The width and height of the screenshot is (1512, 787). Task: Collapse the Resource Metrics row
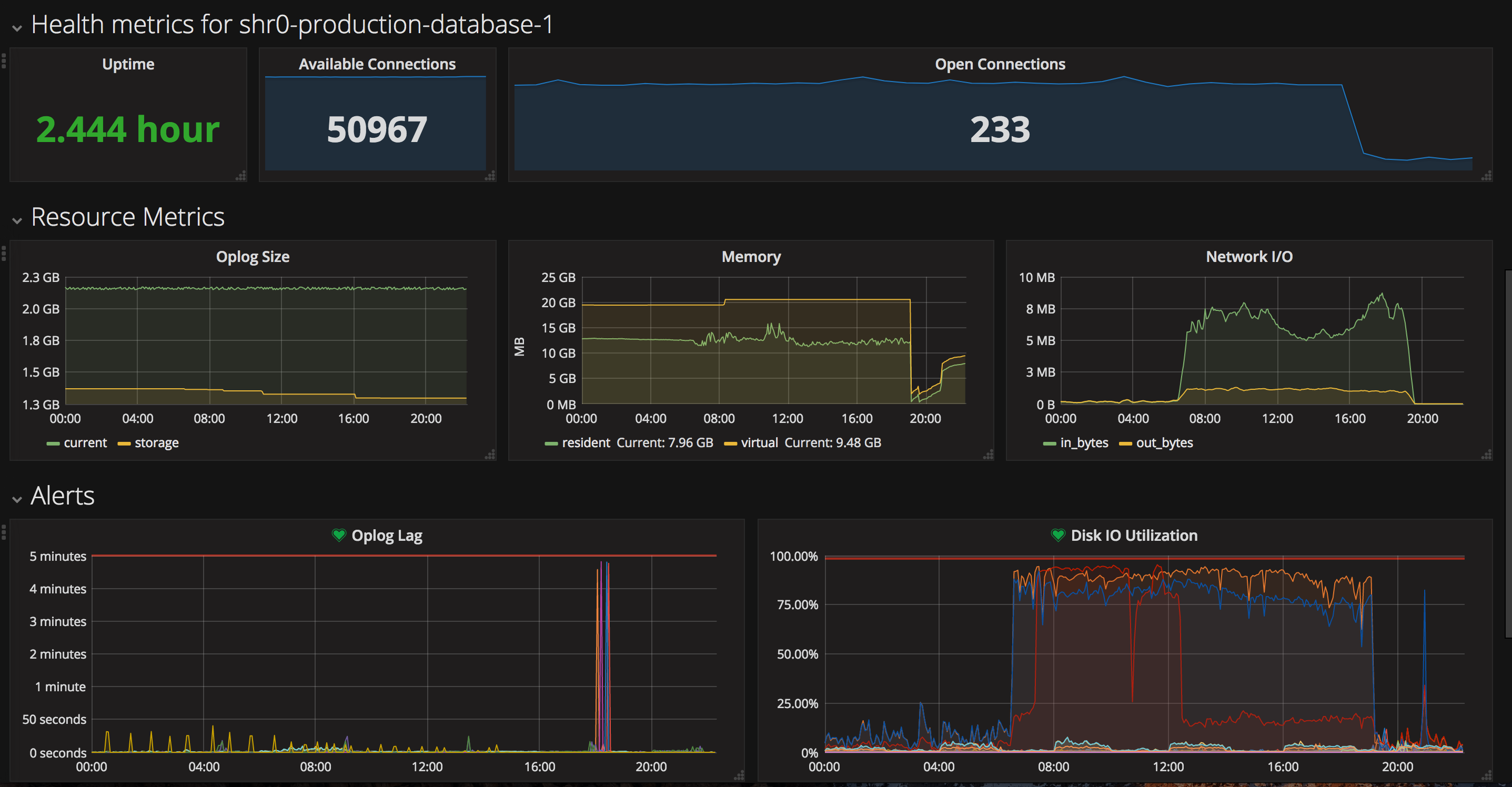click(17, 220)
